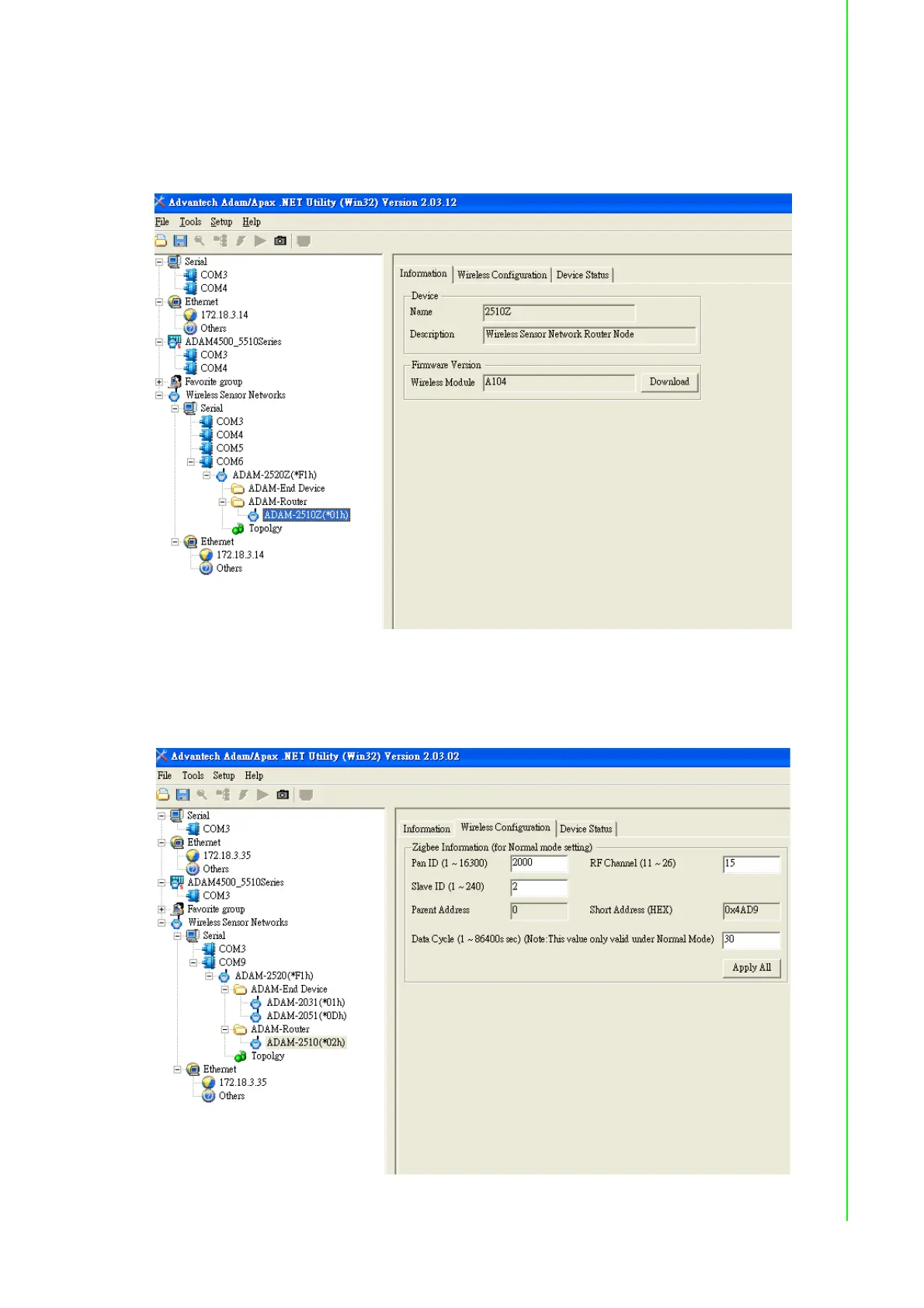Click the camera icon in version 2.03.12 toolbar
924x1308 pixels.
point(280,241)
